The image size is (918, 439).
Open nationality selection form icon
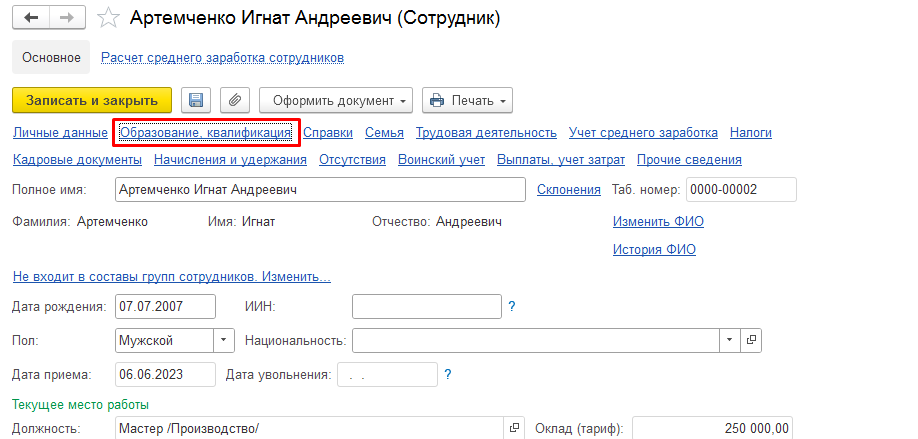coord(752,340)
